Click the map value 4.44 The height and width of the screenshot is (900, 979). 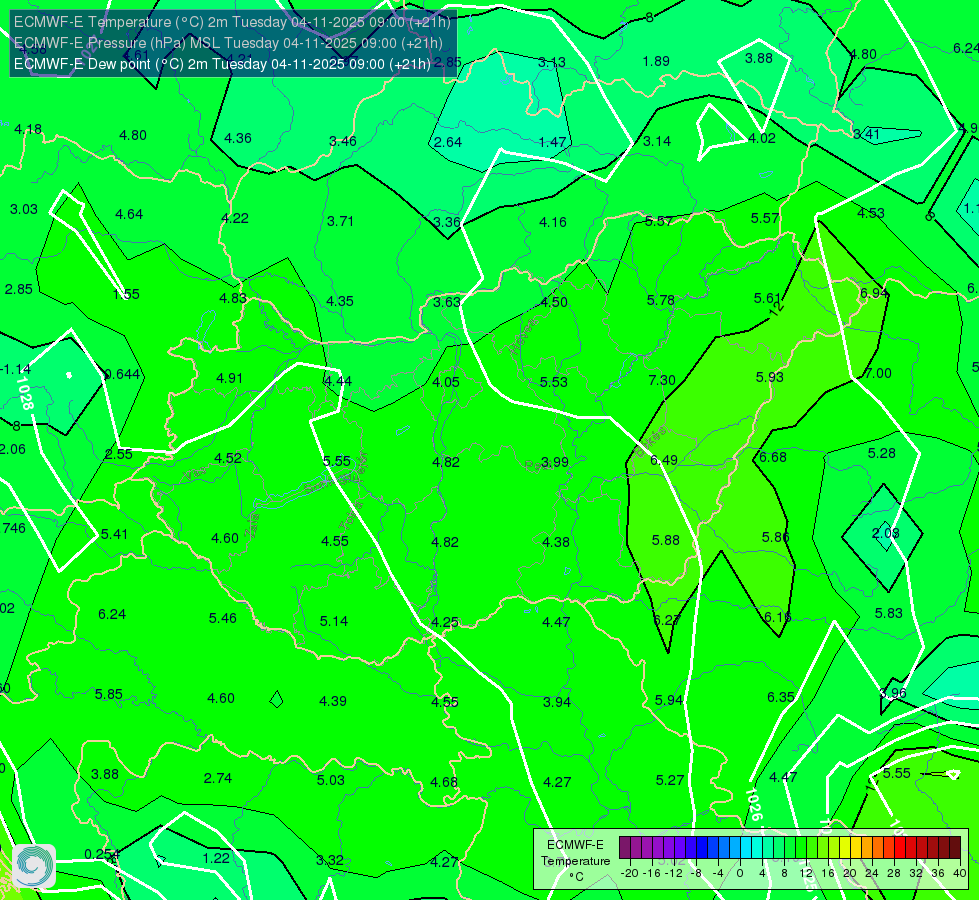coord(338,381)
